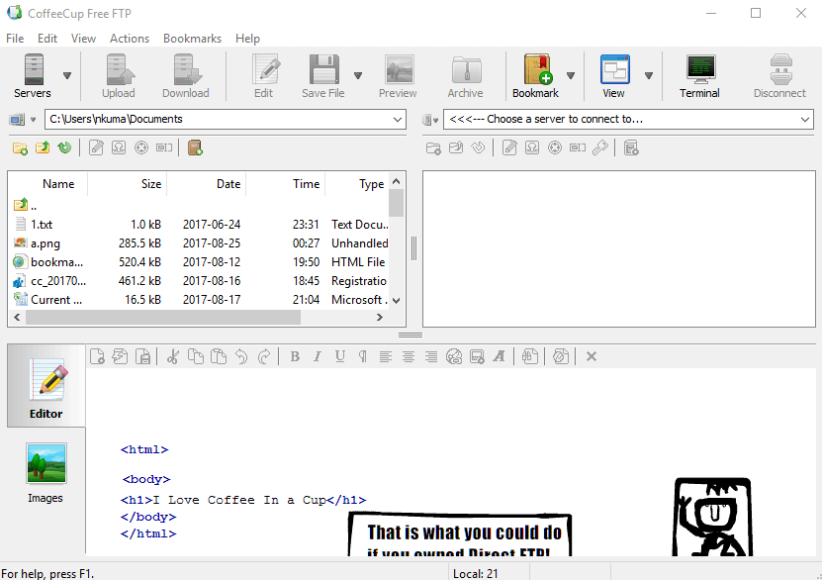
Task: Align text right in editor
Action: tap(431, 357)
